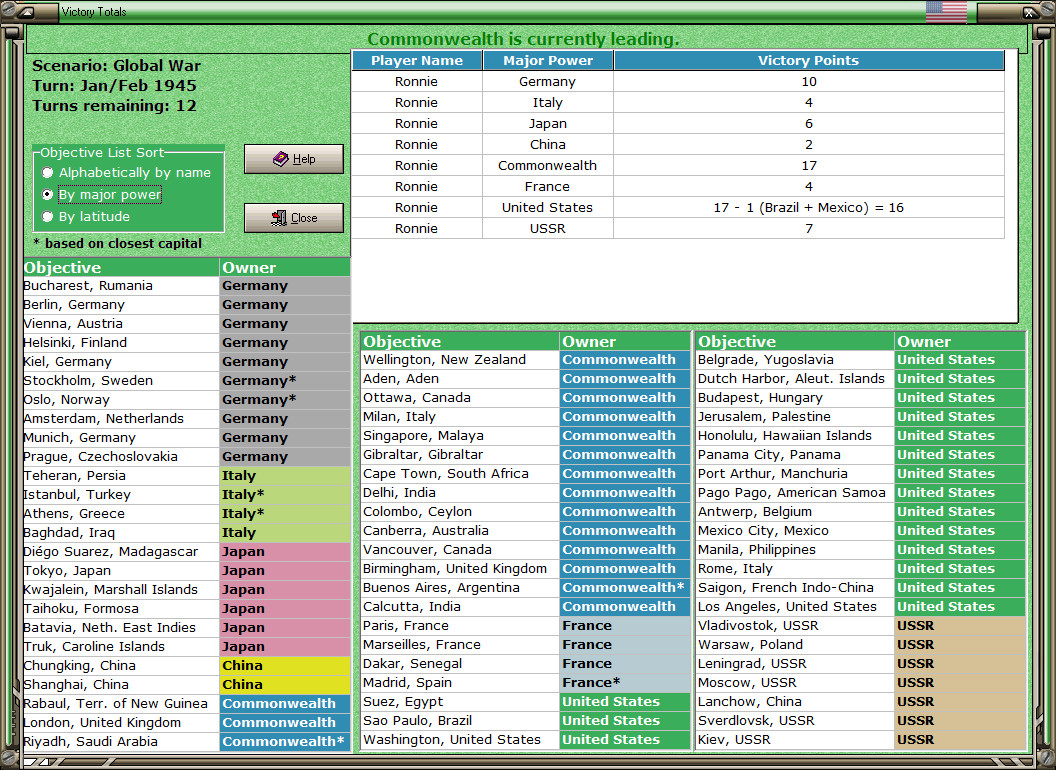Click the United States victory points calculation cell
The height and width of the screenshot is (770, 1056).
tap(809, 207)
